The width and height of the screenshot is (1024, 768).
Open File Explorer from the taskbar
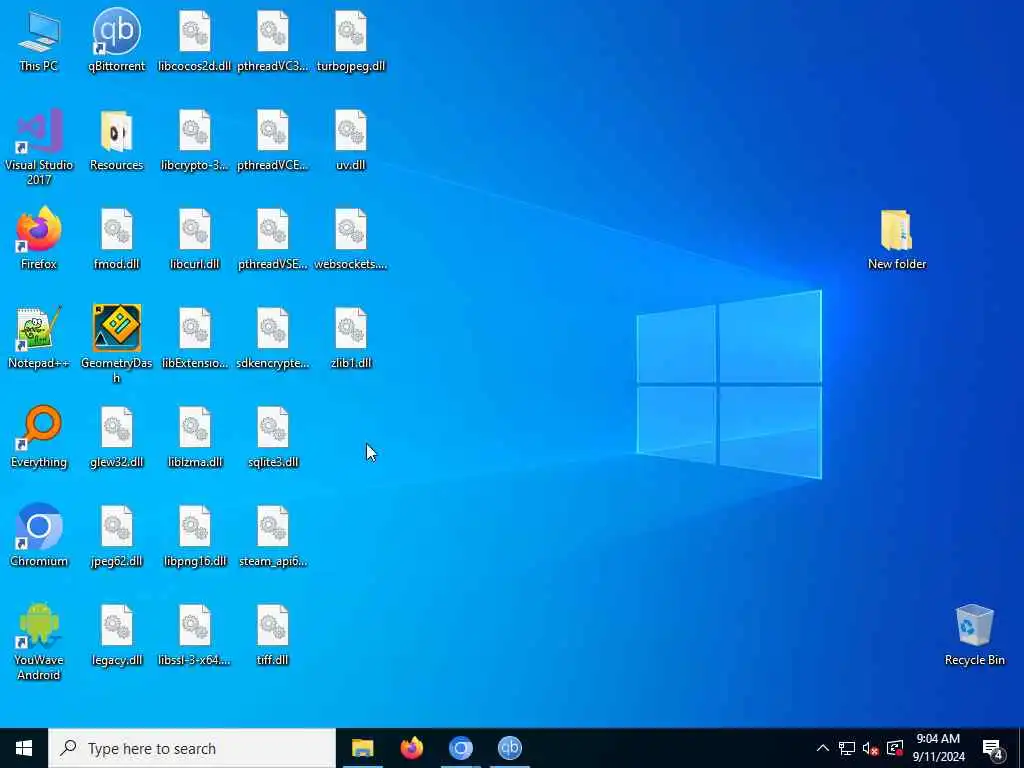pyautogui.click(x=362, y=748)
